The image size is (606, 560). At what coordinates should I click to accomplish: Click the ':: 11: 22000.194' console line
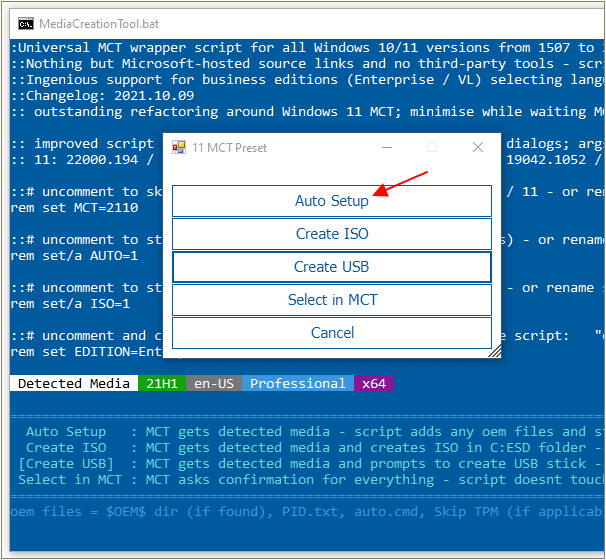click(82, 160)
